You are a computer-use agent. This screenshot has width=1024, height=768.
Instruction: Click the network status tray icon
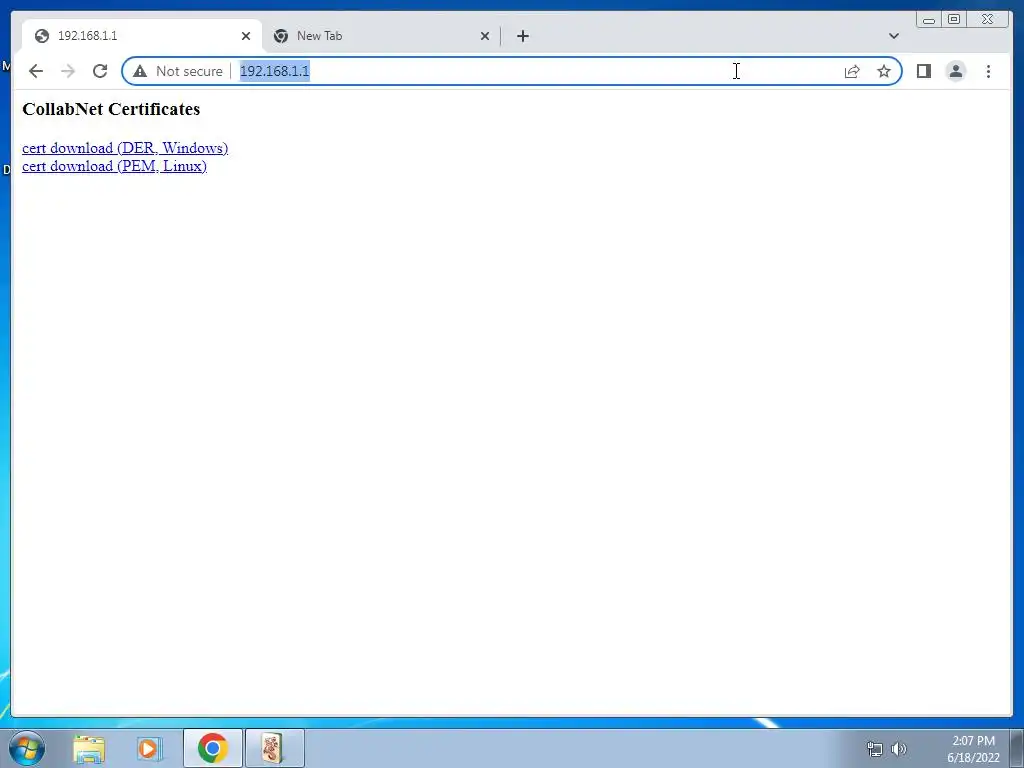coord(874,749)
